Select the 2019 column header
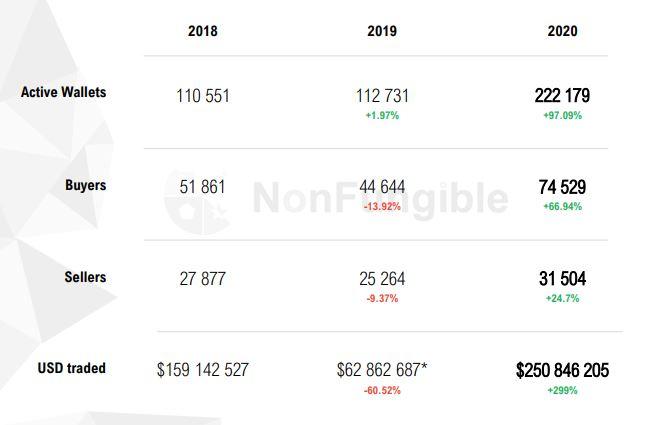This screenshot has height=425, width=648. (x=382, y=31)
